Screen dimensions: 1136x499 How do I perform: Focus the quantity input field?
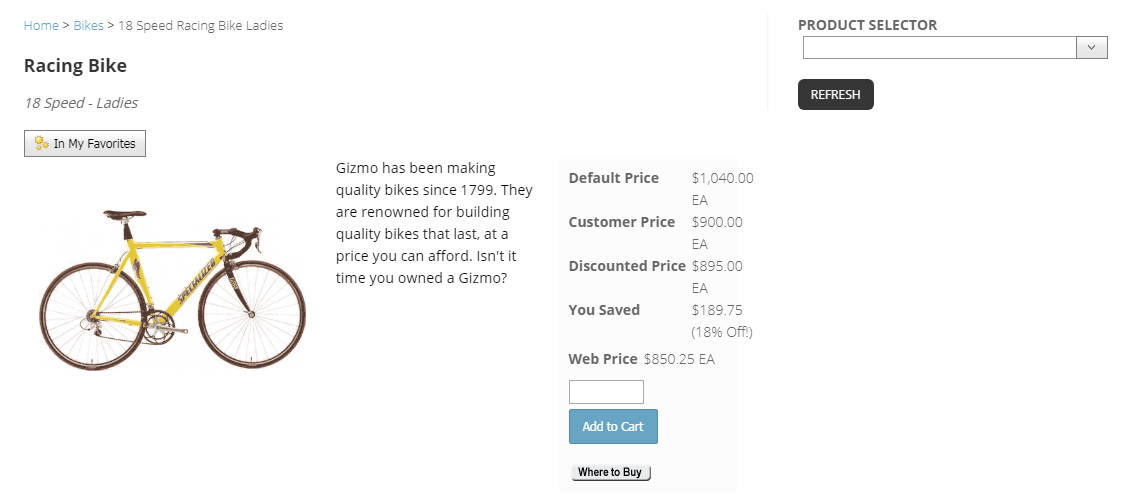[x=606, y=392]
